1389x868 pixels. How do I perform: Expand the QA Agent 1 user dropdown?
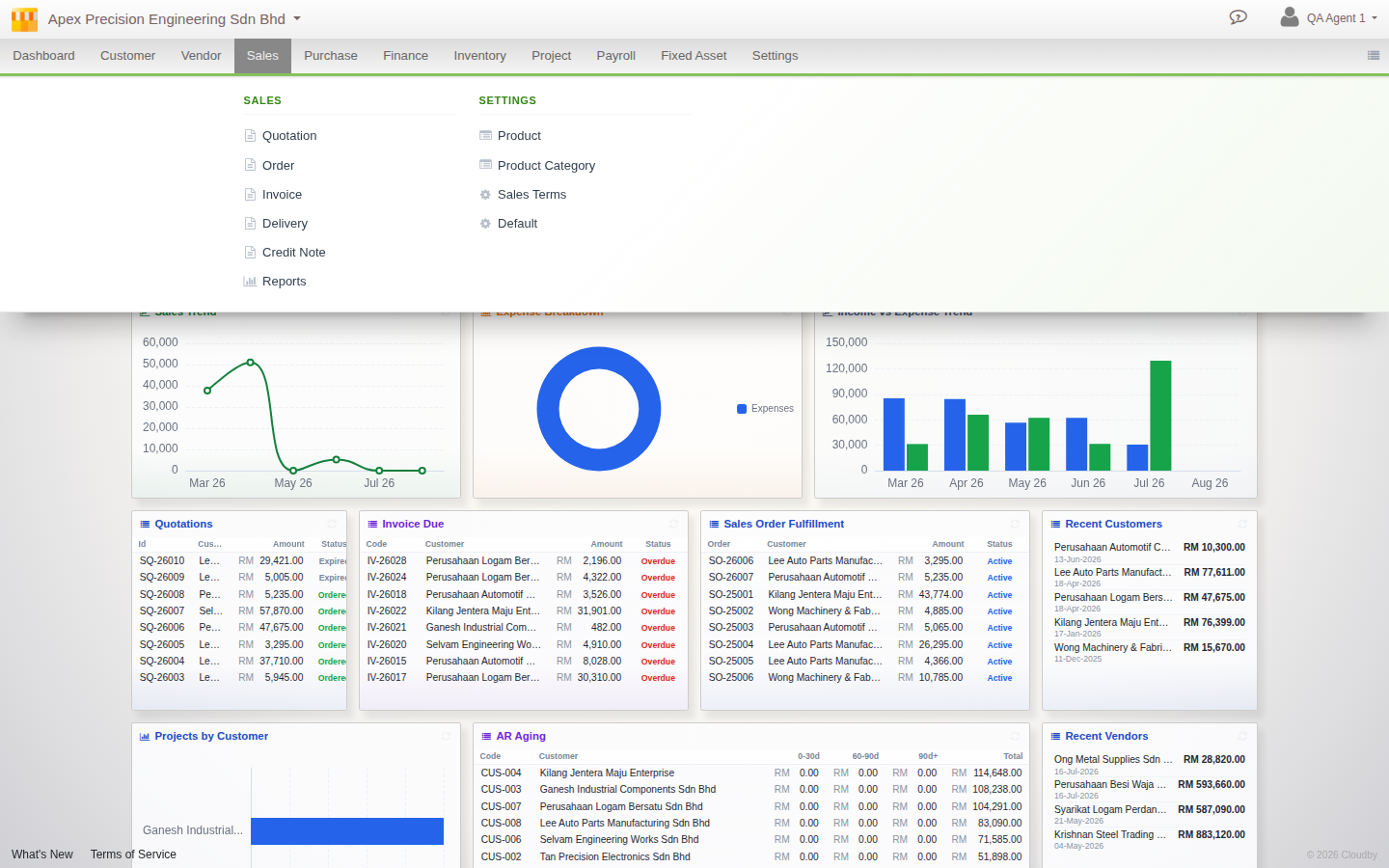click(x=1374, y=18)
